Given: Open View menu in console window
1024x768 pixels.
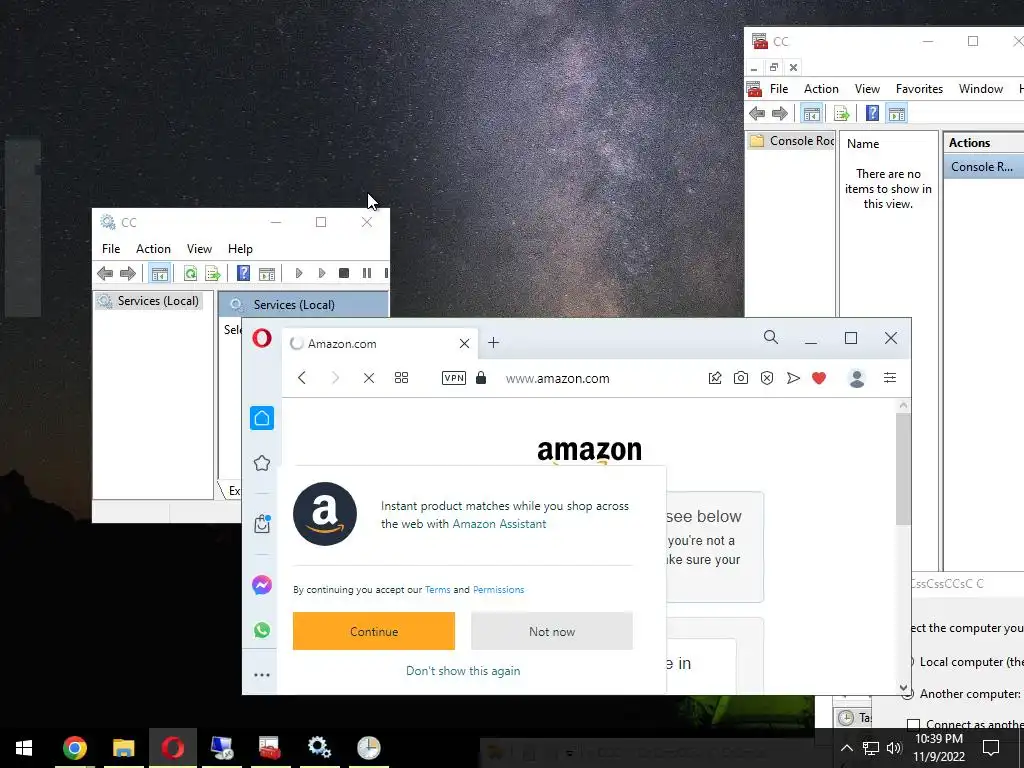Looking at the screenshot, I should pyautogui.click(x=867, y=89).
